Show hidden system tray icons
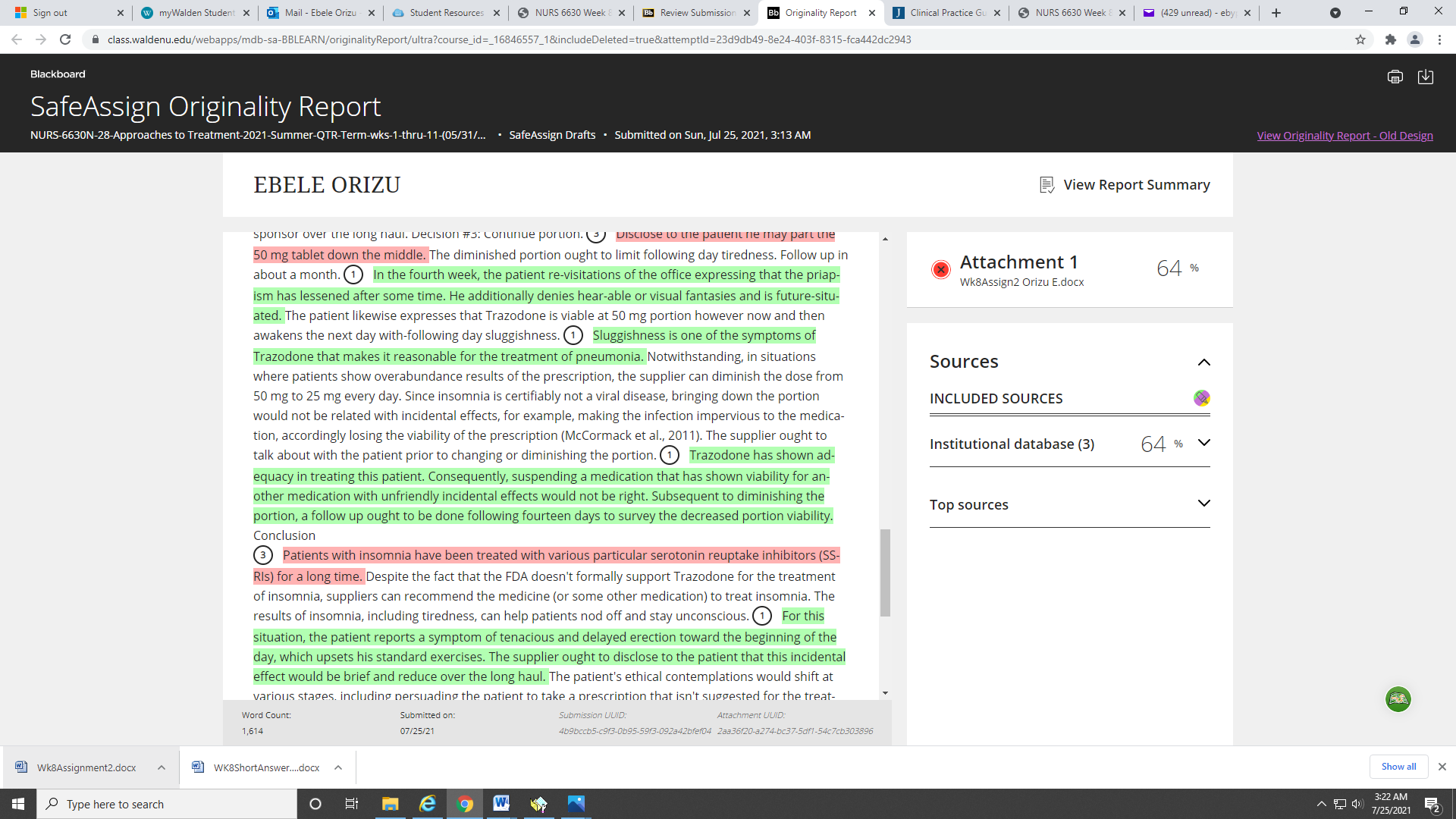Screen dimensions: 1456x819 point(1321,804)
